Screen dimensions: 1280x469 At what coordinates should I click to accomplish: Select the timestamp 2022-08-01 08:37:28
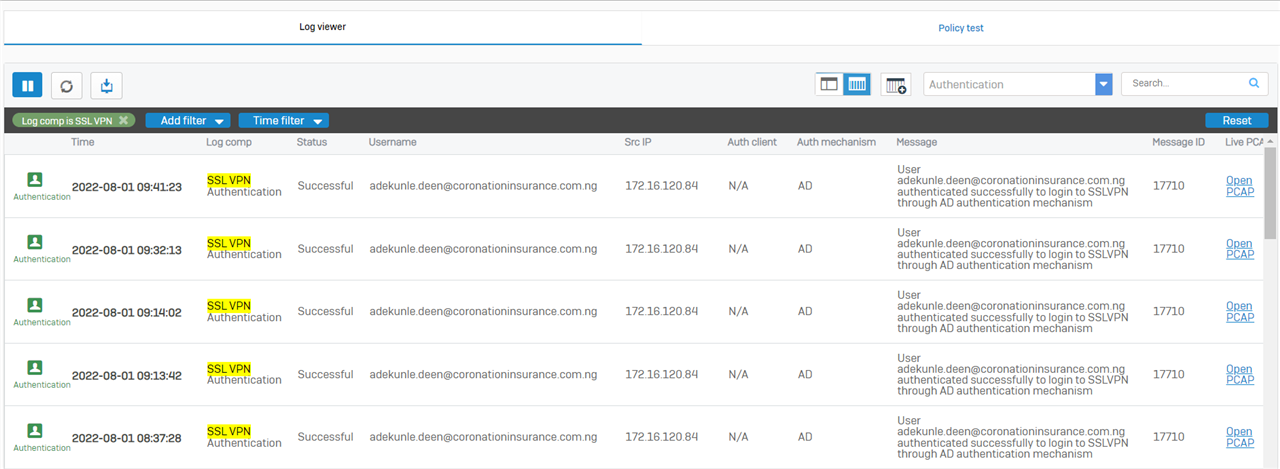point(127,438)
